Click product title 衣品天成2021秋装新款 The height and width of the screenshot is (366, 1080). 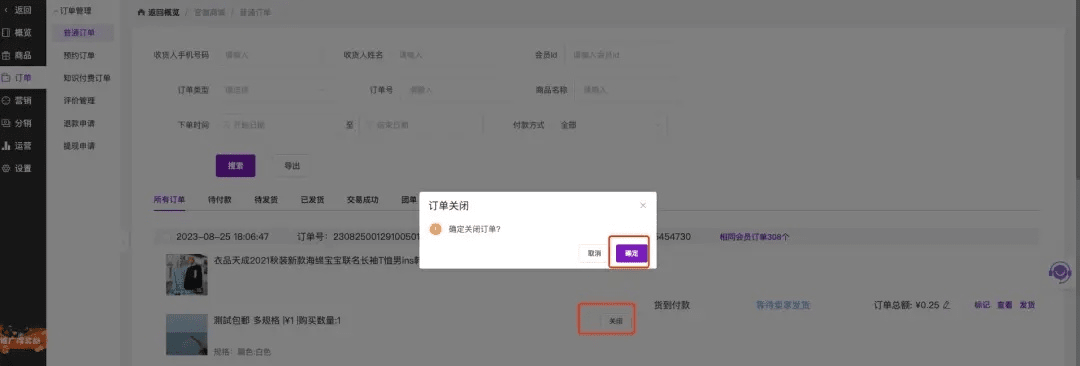click(x=317, y=261)
